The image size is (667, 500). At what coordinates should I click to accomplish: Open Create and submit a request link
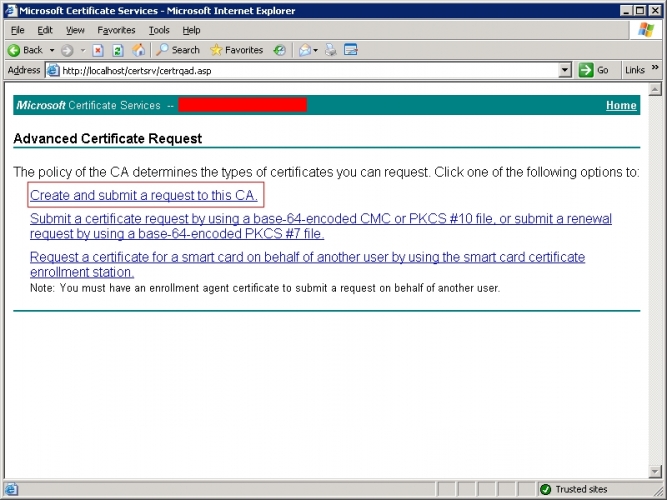(144, 195)
